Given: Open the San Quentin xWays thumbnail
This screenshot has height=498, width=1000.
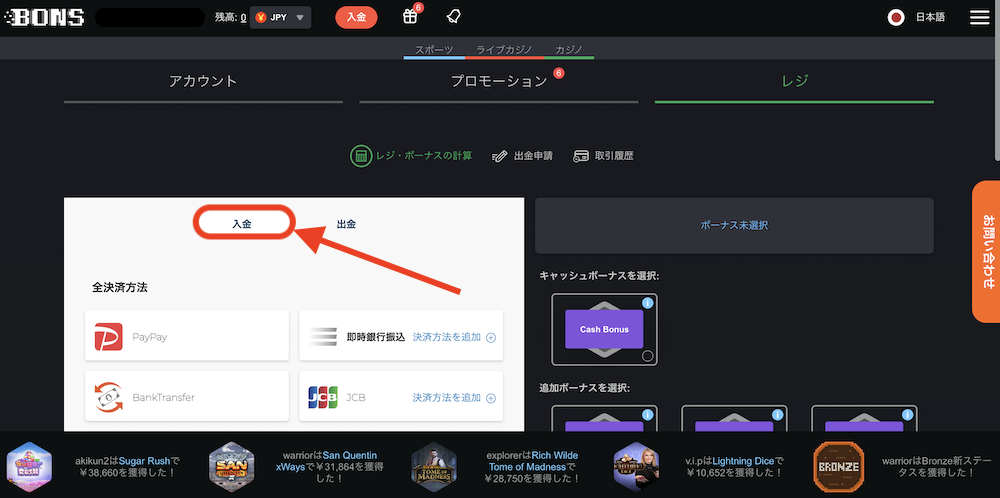Looking at the screenshot, I should click(232, 465).
